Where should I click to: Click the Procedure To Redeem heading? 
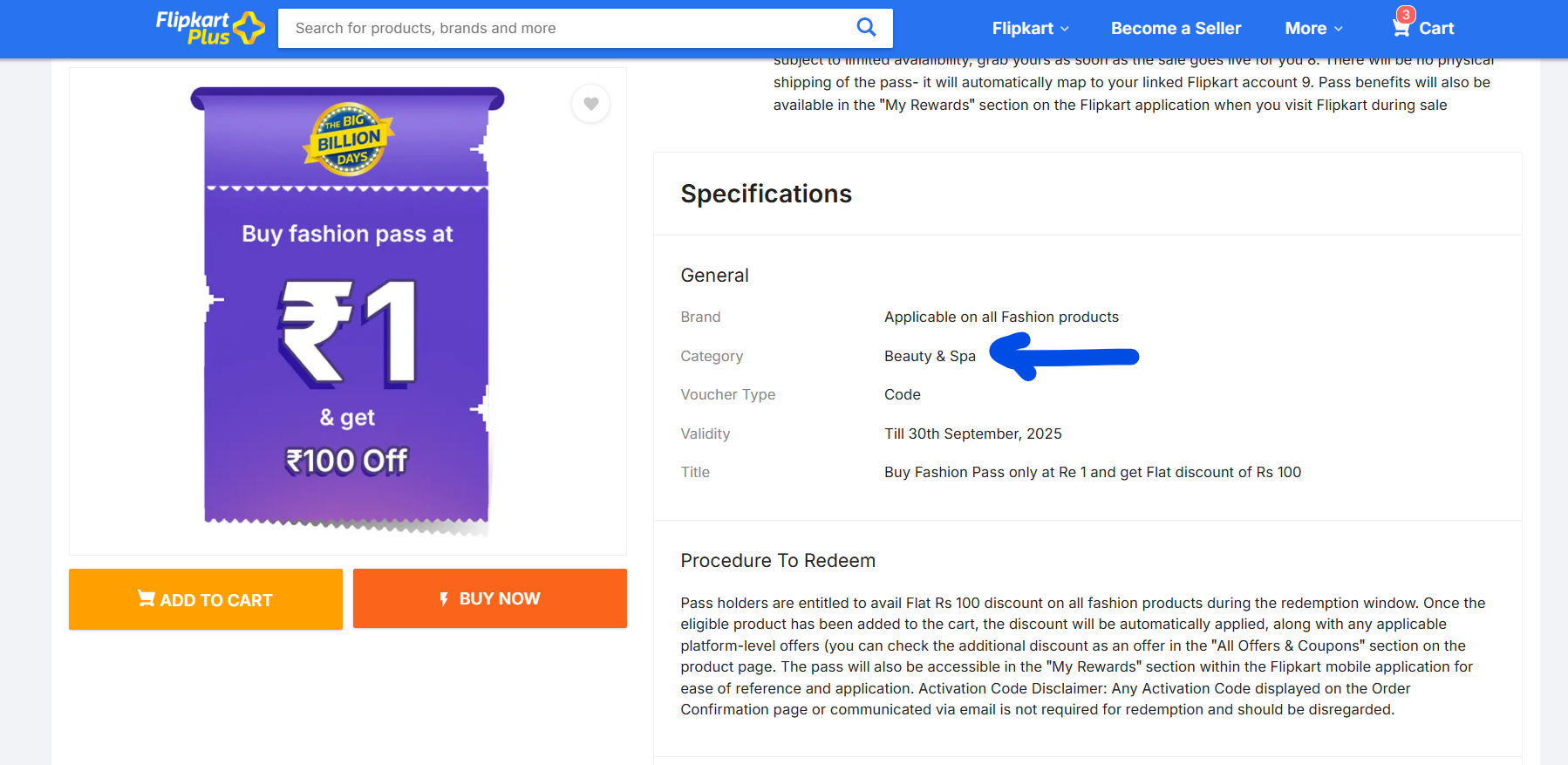[x=778, y=561]
